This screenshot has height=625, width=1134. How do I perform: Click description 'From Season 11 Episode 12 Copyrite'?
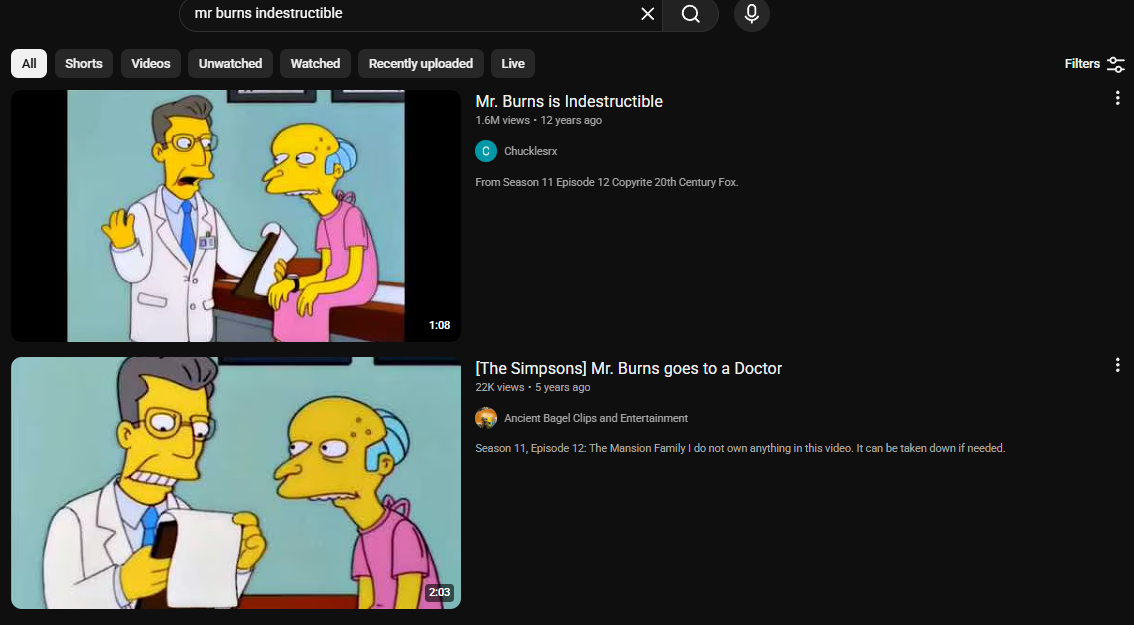(607, 182)
